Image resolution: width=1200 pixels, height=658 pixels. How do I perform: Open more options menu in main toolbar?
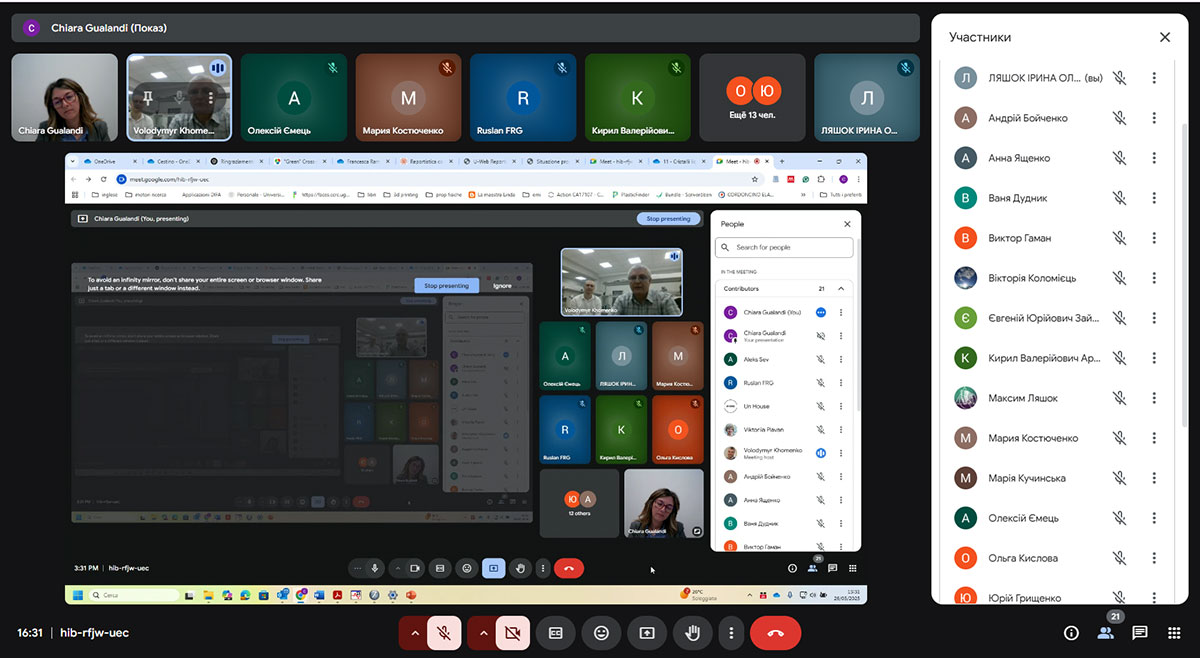(732, 633)
